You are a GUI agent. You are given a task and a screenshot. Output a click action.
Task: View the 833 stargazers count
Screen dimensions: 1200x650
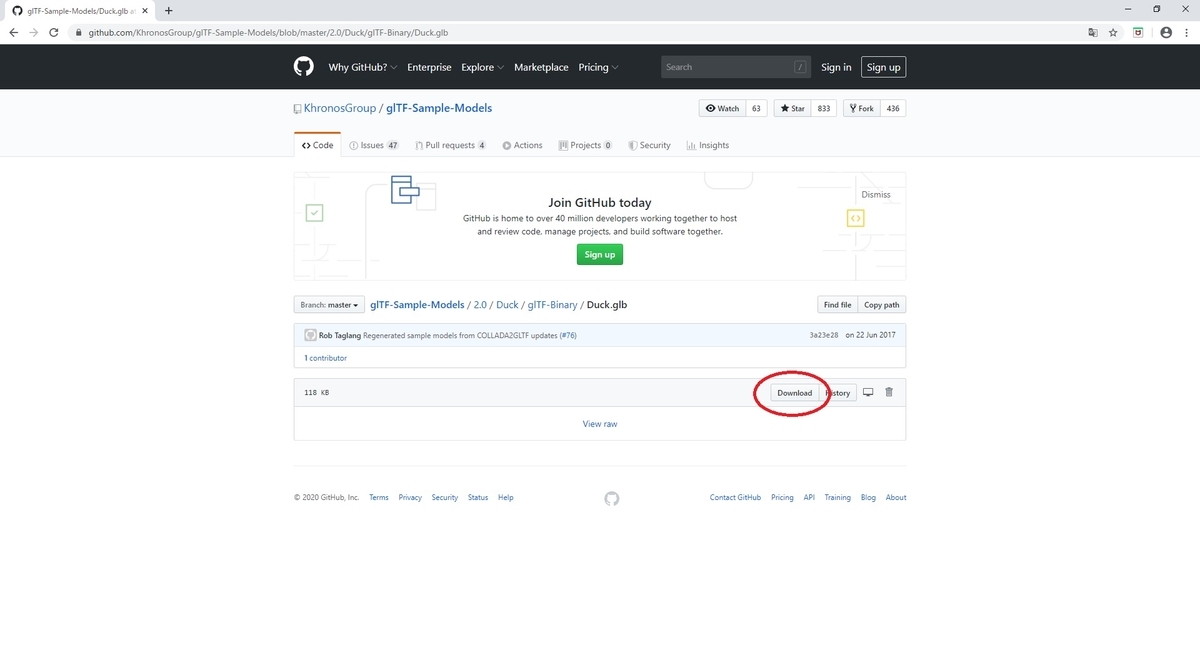824,108
